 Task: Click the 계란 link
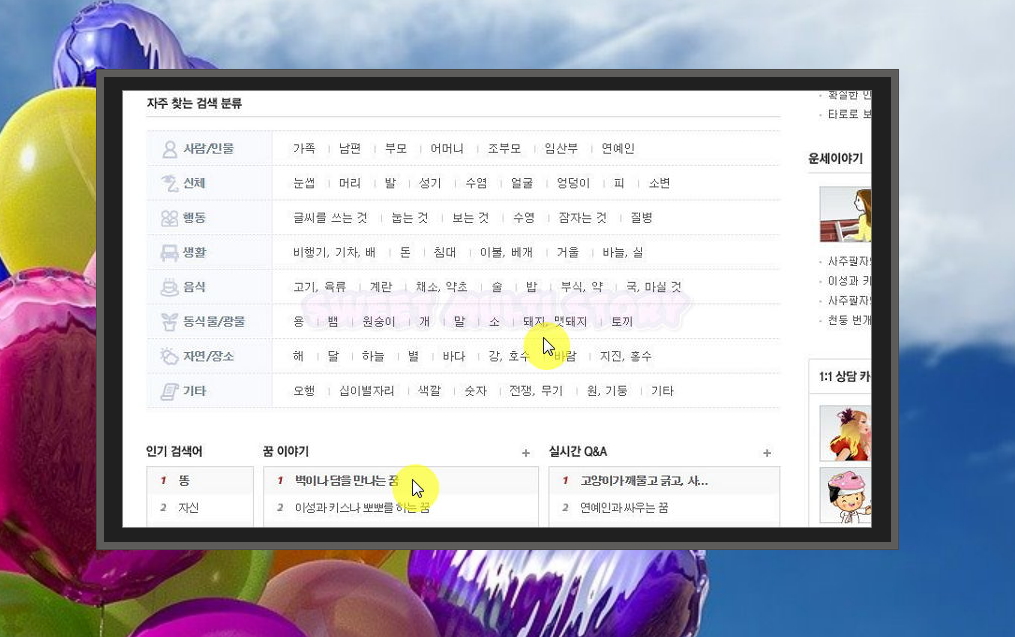click(x=381, y=287)
